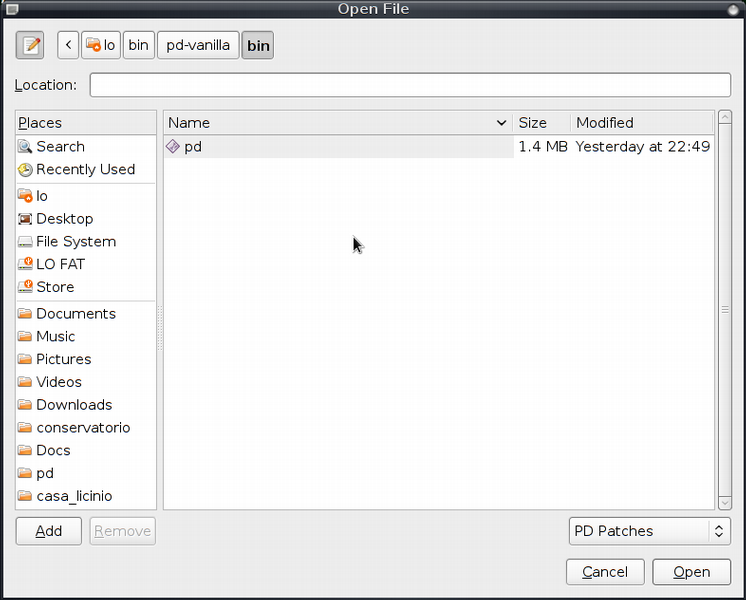Open the Documents bookmark
Viewport: 746px width, 600px height.
coord(86,314)
